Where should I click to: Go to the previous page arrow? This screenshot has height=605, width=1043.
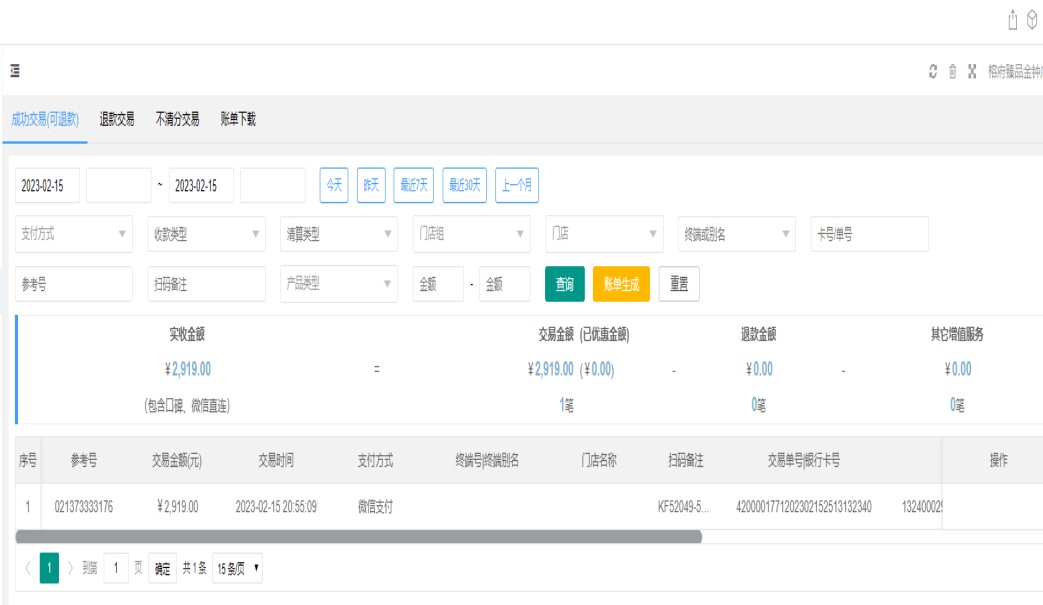pos(27,569)
